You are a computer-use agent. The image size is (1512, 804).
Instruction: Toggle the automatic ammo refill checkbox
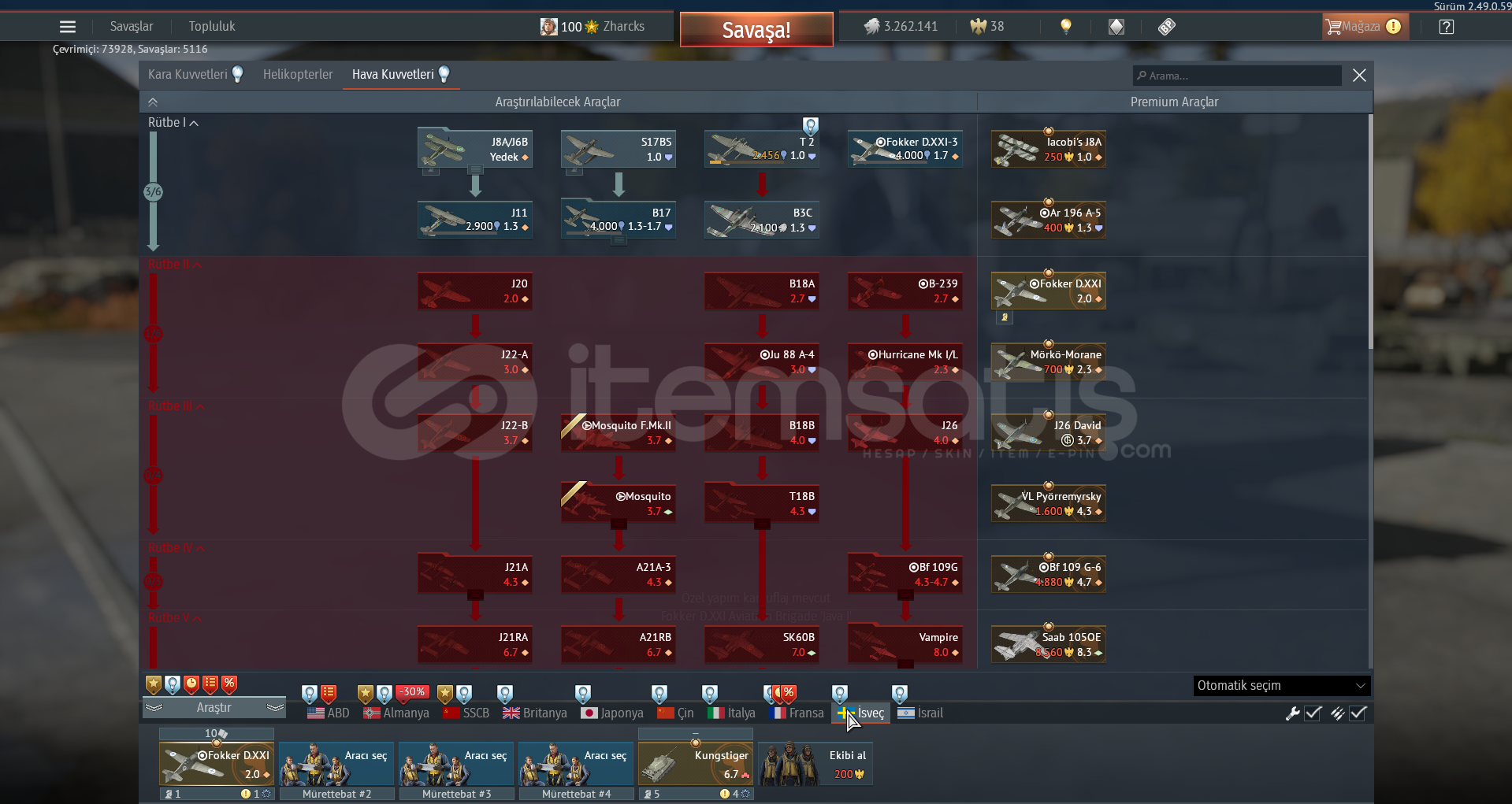tap(1358, 713)
